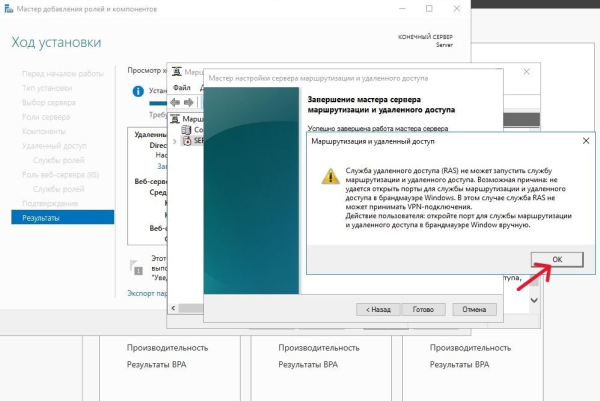Click the Ход установки heading
600x401 pixels.
56,42
